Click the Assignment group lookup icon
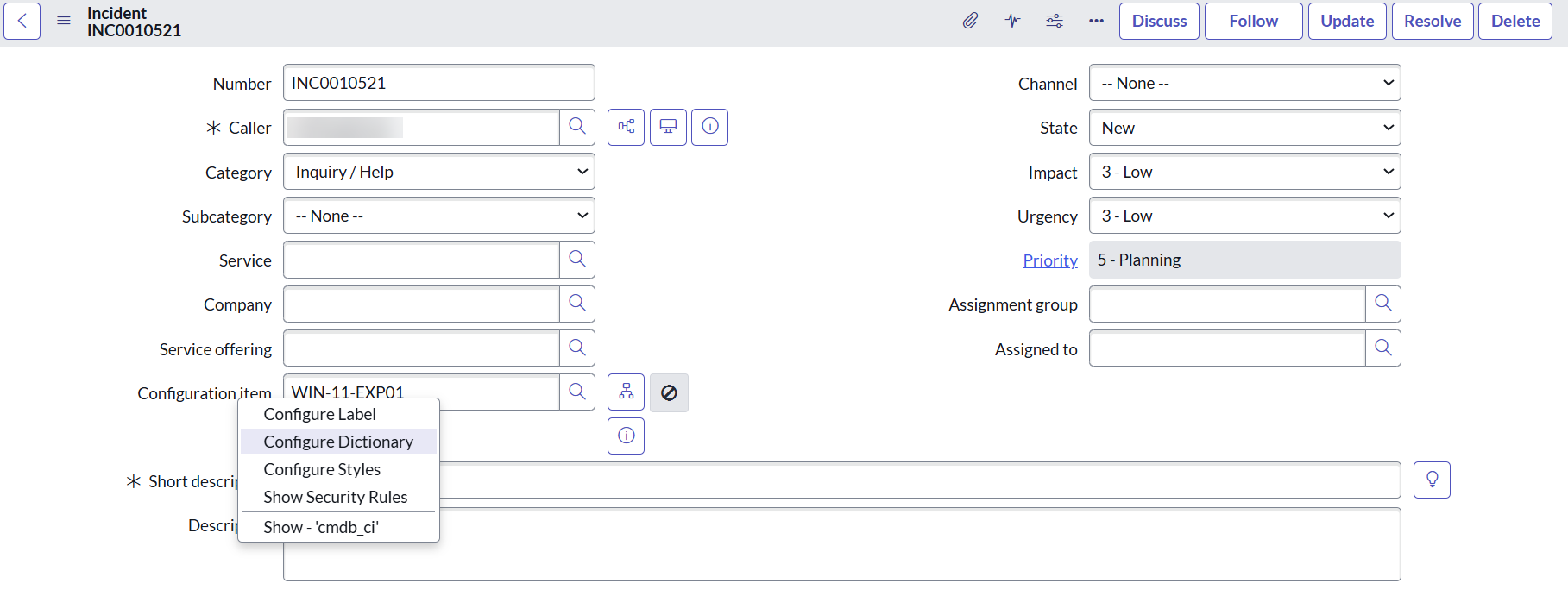This screenshot has width=1568, height=596. (1382, 304)
